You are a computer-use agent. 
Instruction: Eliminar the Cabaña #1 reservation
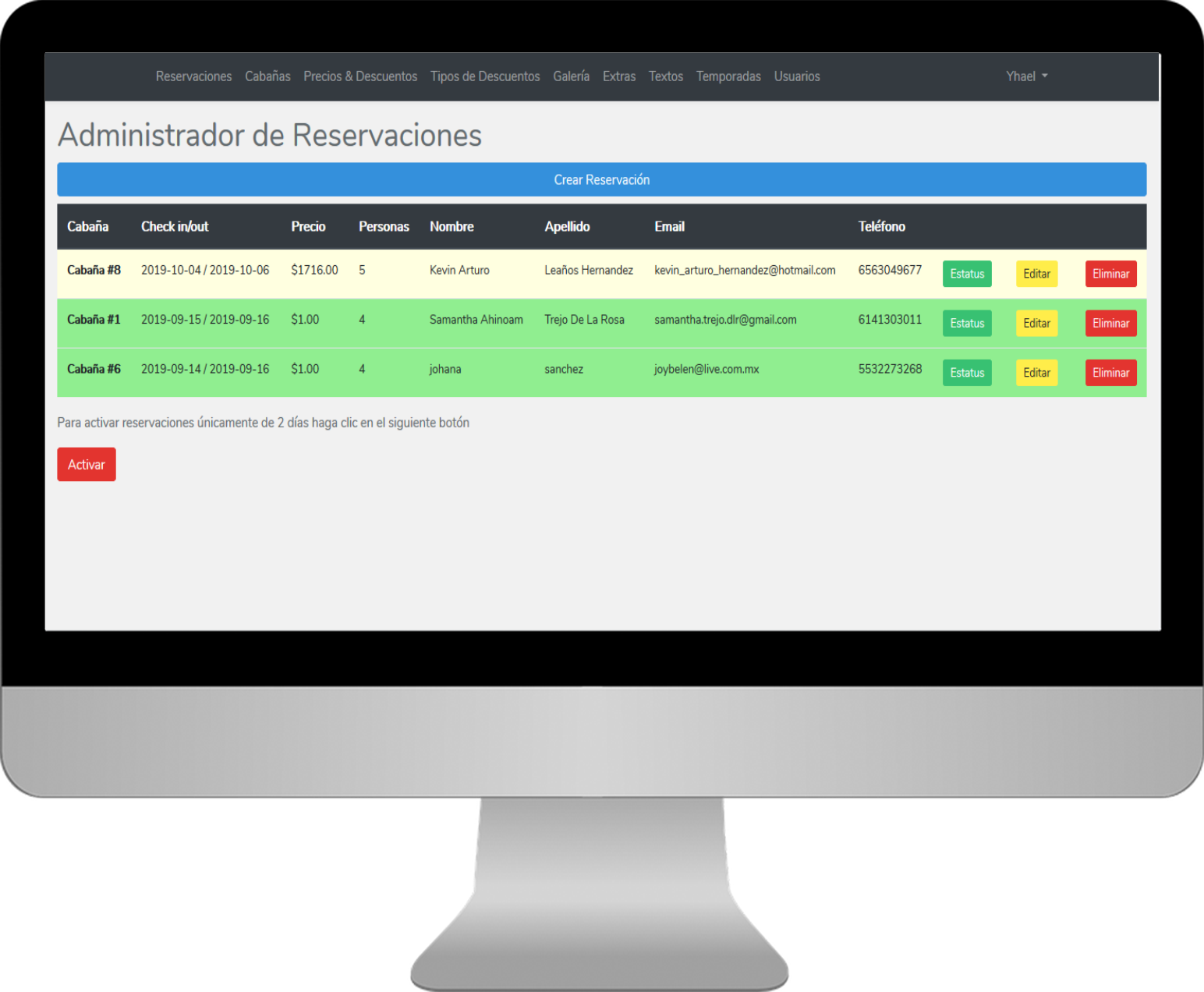click(x=1110, y=324)
